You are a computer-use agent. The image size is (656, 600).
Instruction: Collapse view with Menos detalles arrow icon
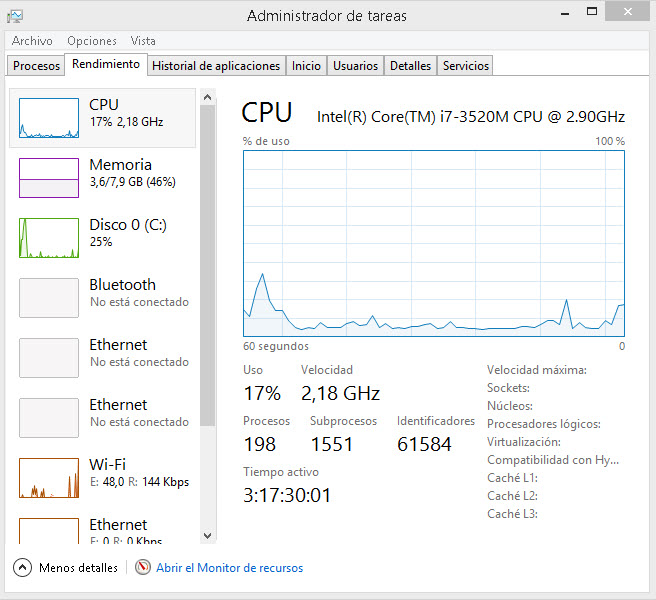point(22,568)
